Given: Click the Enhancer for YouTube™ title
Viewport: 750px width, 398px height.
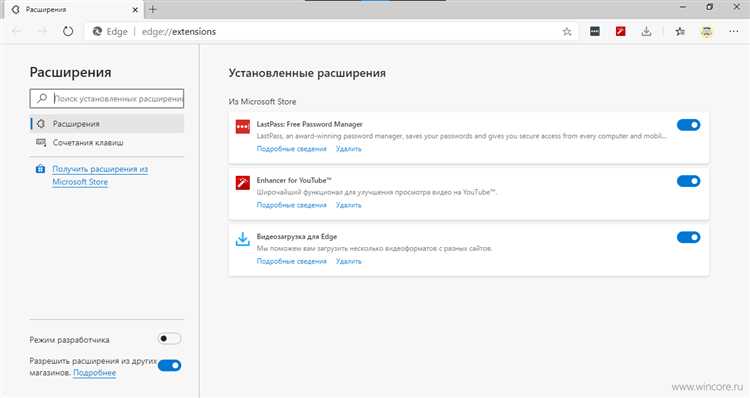Looking at the screenshot, I should pyautogui.click(x=294, y=180).
